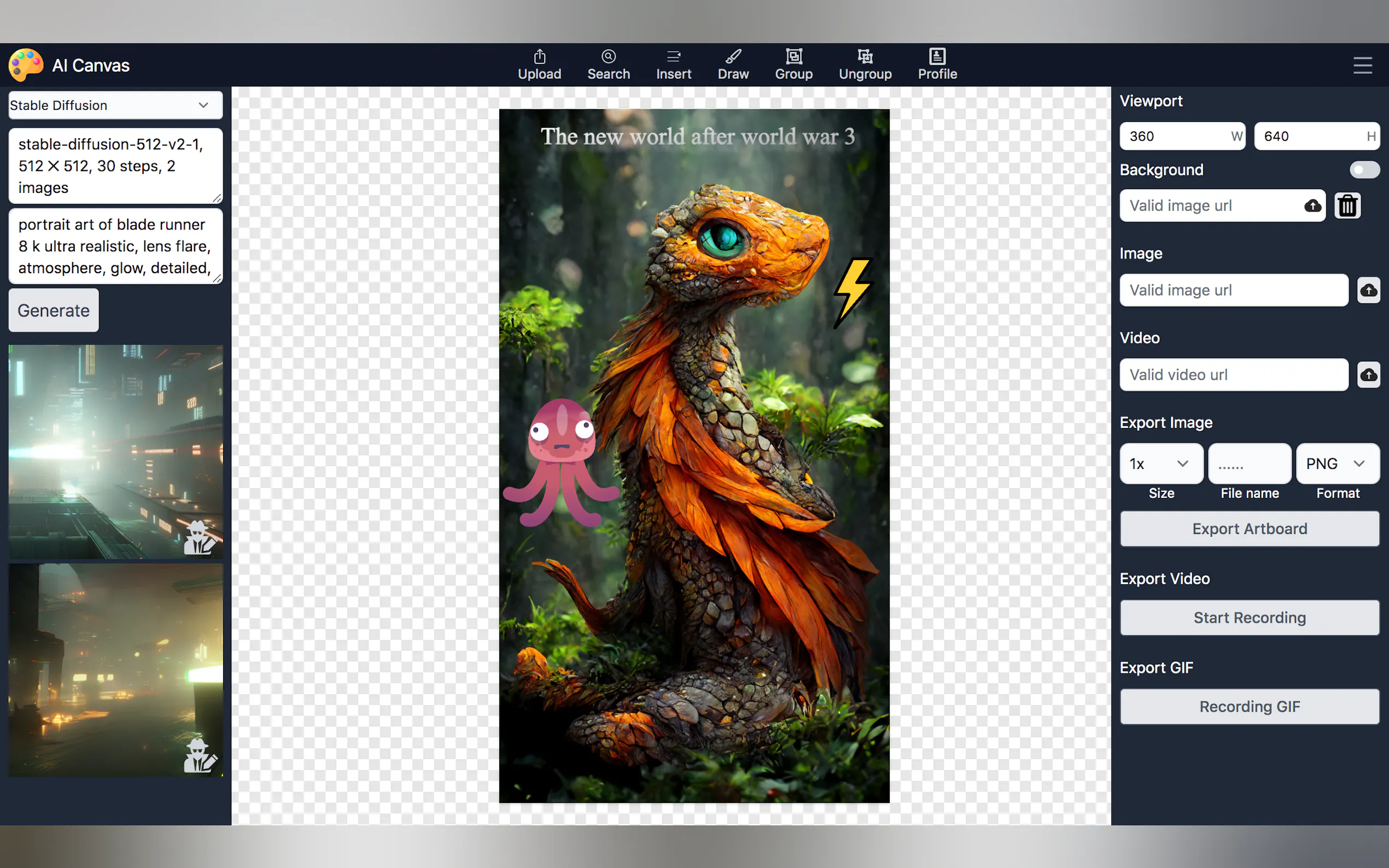Click the Export Artboard button

point(1249,529)
